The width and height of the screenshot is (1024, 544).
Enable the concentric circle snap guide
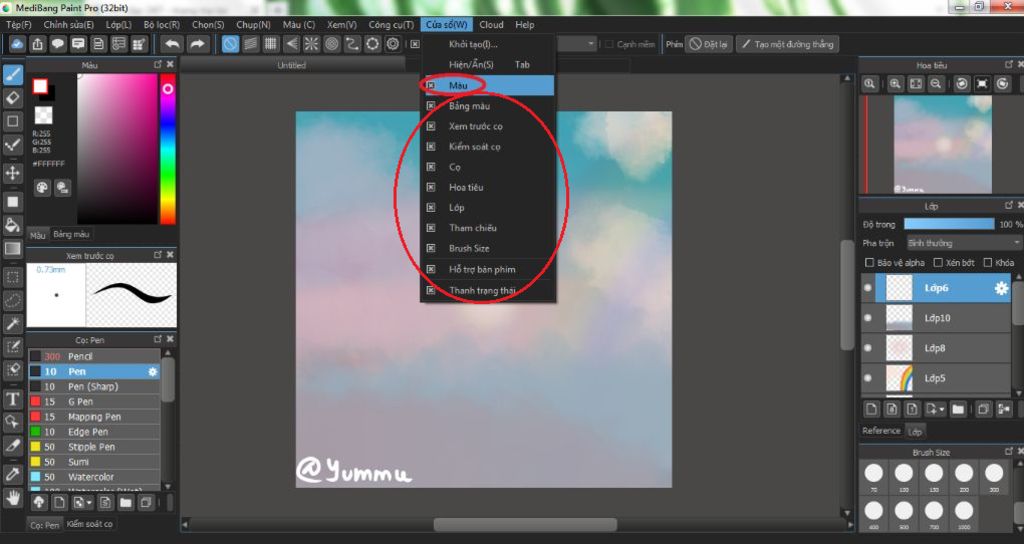pos(332,44)
